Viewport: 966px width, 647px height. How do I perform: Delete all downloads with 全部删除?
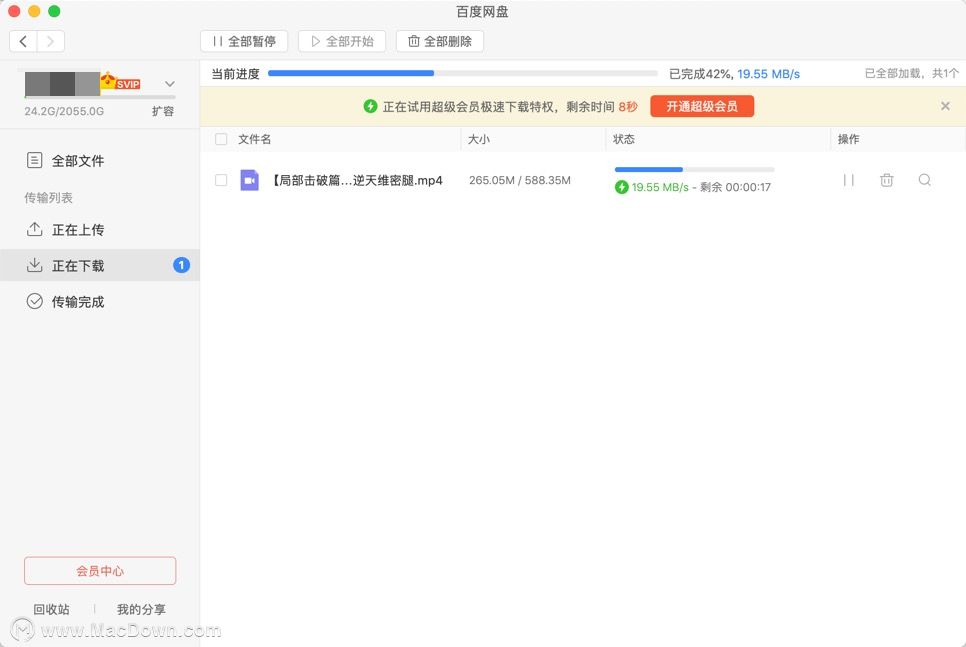(440, 41)
